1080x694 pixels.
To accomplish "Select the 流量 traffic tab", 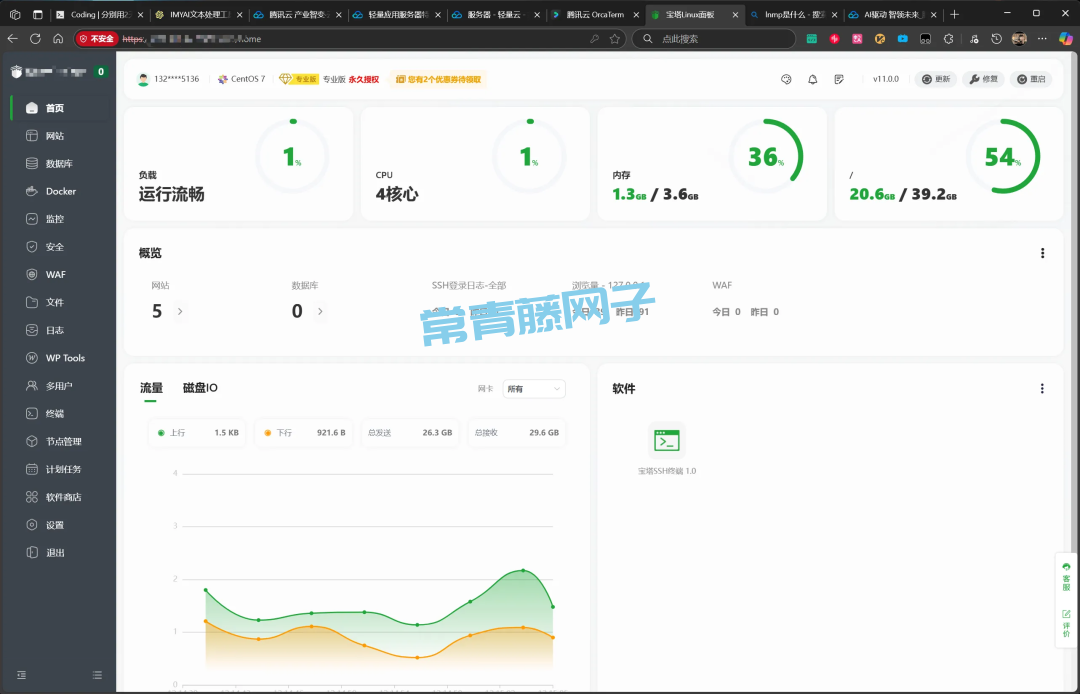I will click(151, 388).
